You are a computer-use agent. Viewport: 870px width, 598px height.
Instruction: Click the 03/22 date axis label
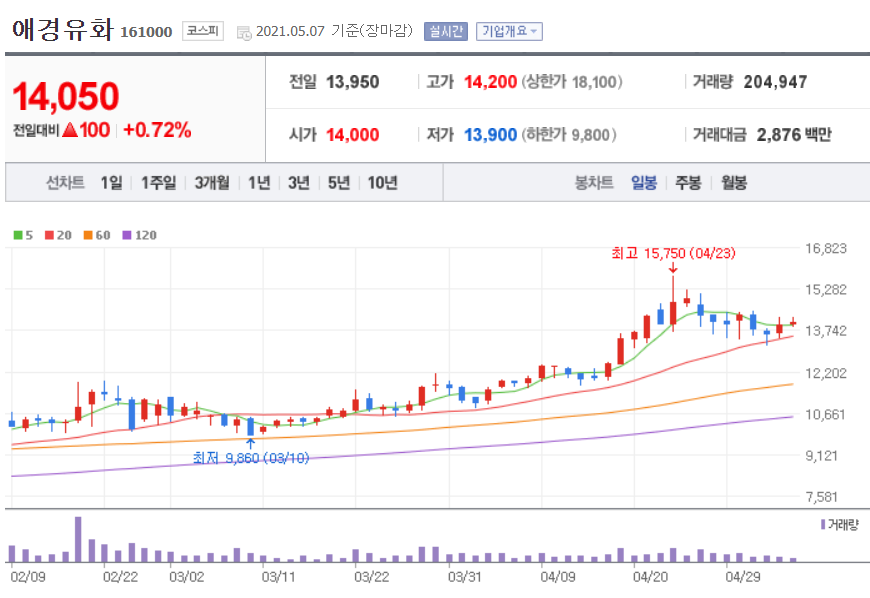coord(372,577)
